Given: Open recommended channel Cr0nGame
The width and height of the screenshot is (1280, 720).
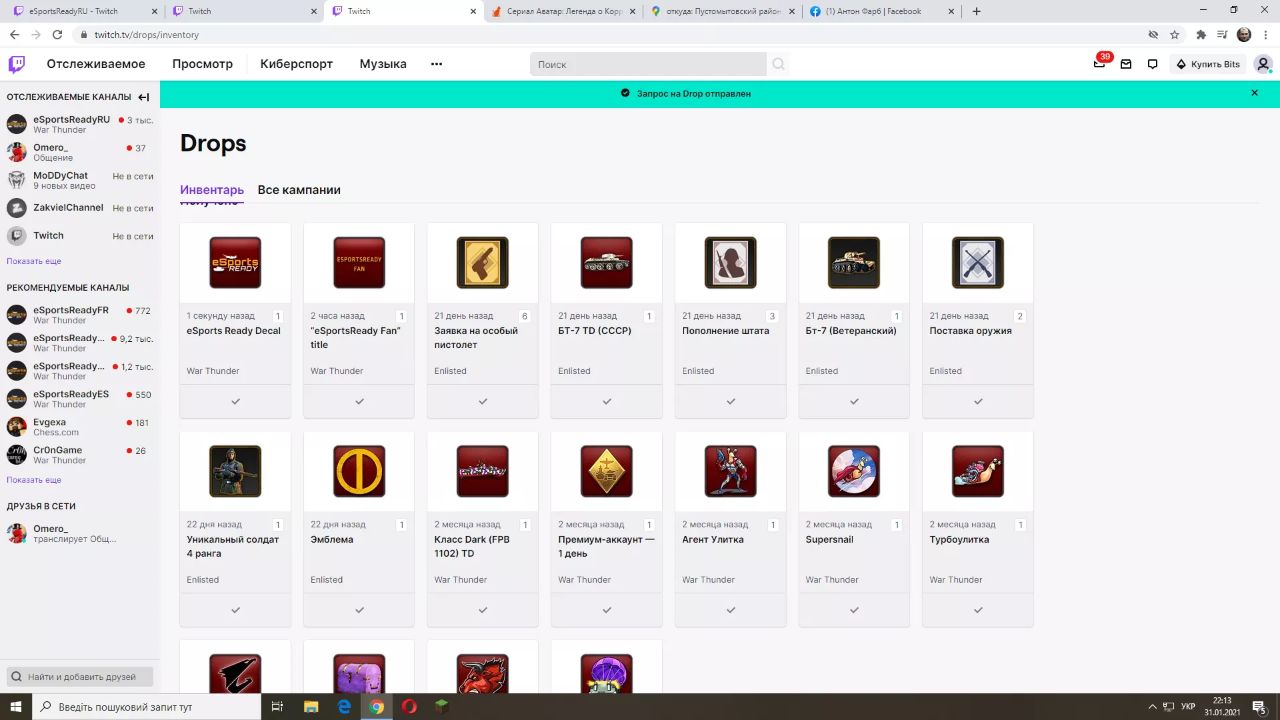Looking at the screenshot, I should 80,455.
